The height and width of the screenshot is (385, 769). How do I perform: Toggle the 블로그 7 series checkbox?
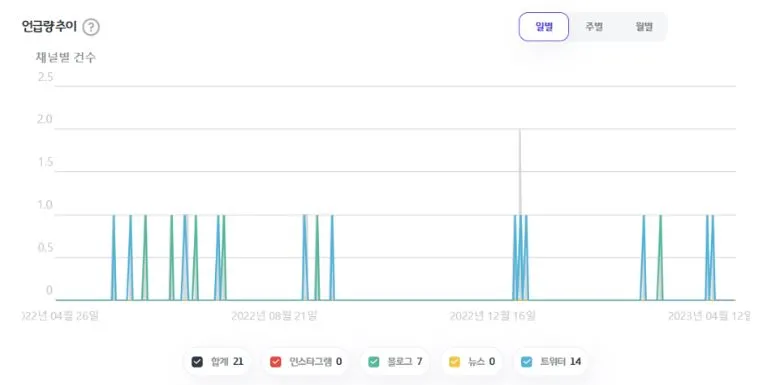point(374,362)
